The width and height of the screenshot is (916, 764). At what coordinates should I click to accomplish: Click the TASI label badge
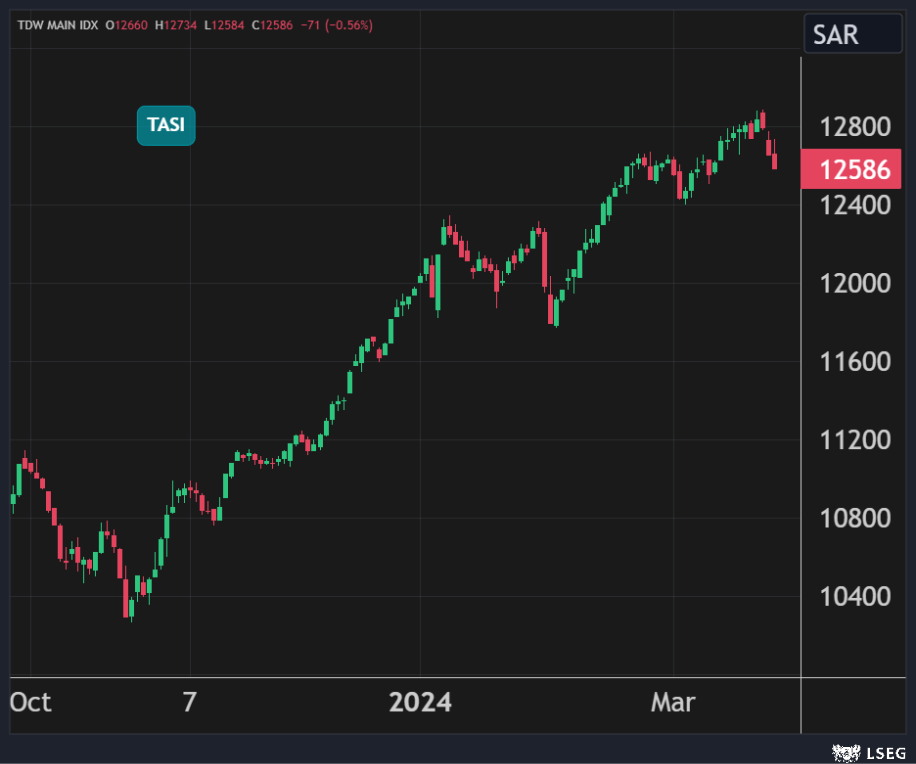click(166, 125)
